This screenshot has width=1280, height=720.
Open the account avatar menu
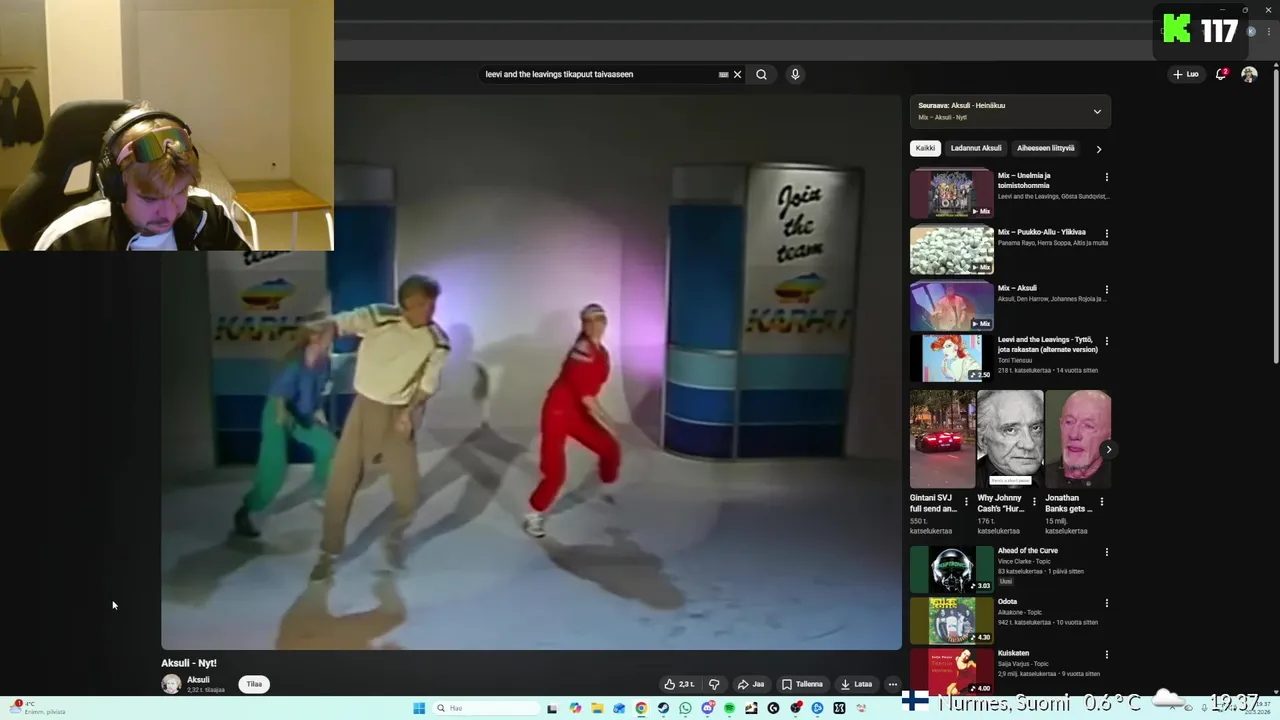(1249, 74)
